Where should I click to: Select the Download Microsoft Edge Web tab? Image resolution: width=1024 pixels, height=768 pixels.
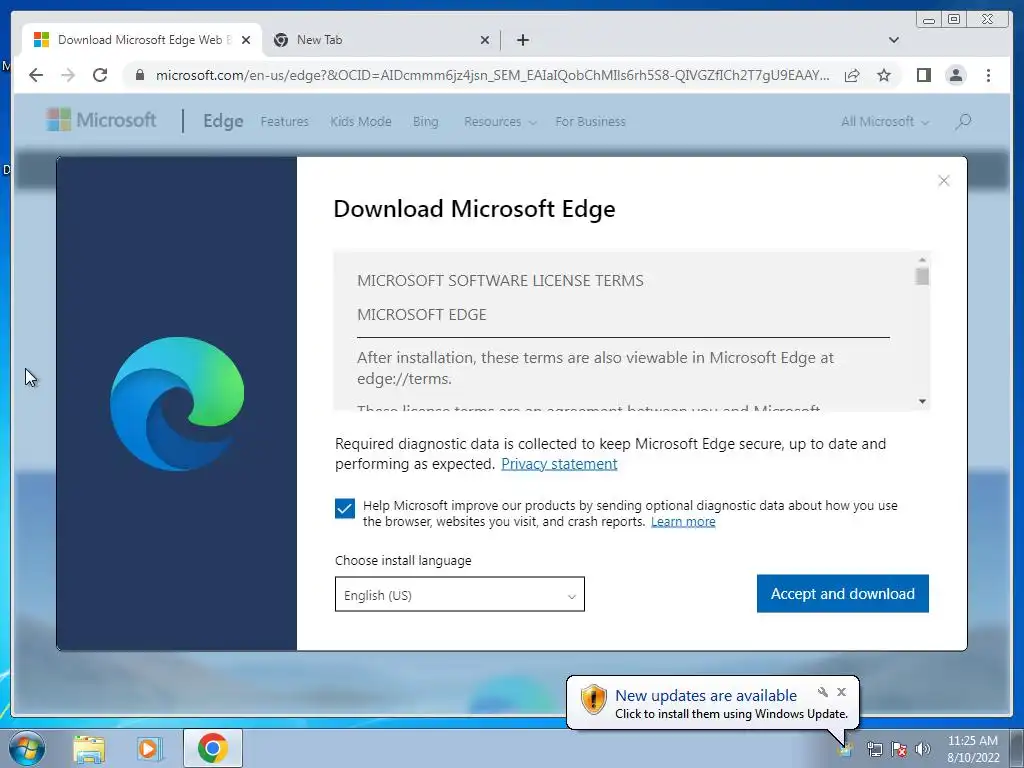(x=142, y=40)
